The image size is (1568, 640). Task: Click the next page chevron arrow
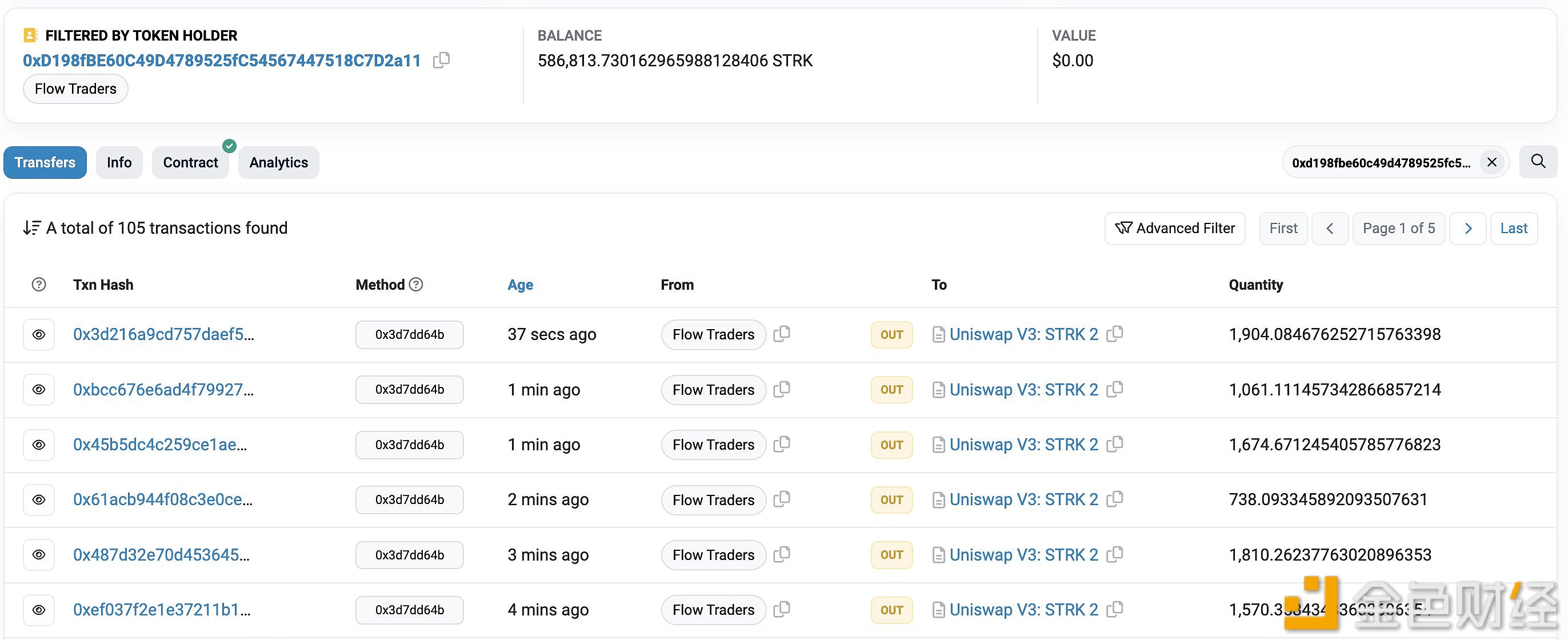coord(1467,228)
